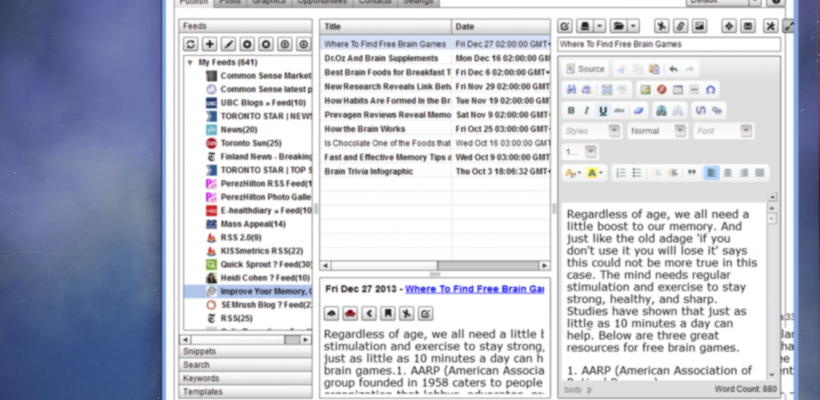820x400 pixels.
Task: Click the red icon in preview pane
Action: coord(350,313)
